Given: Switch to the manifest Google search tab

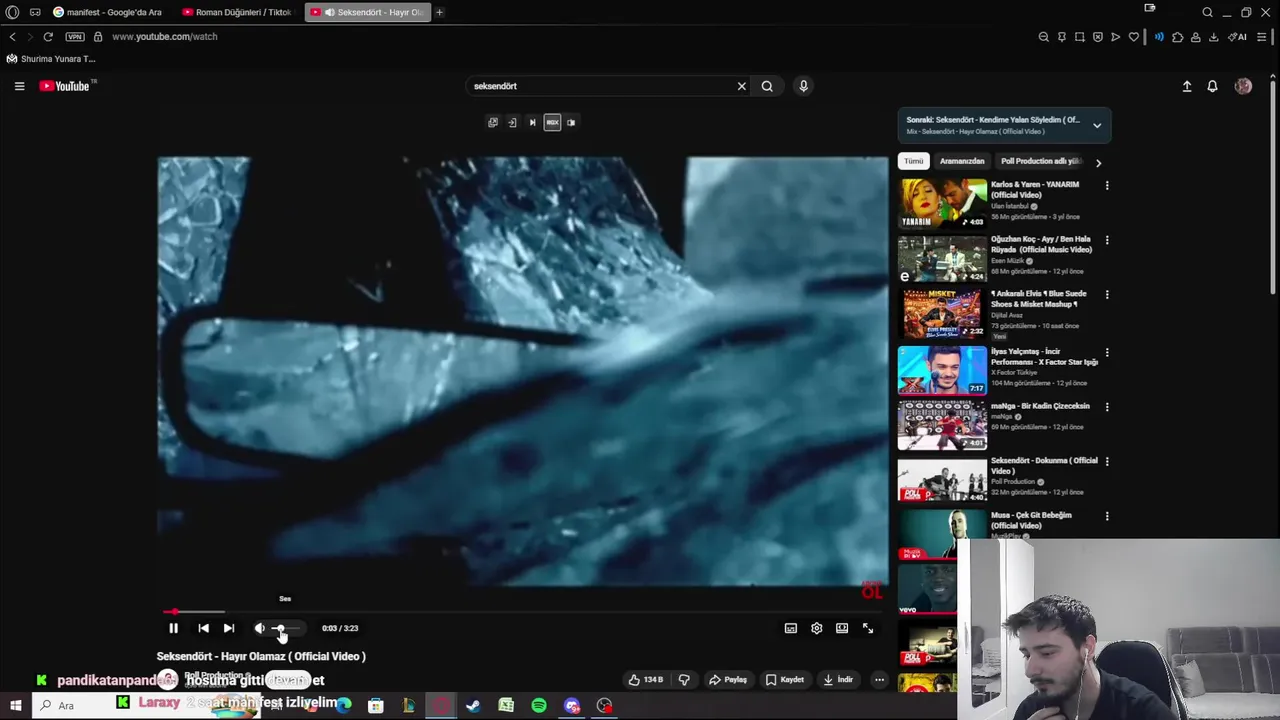Looking at the screenshot, I should click(x=110, y=12).
